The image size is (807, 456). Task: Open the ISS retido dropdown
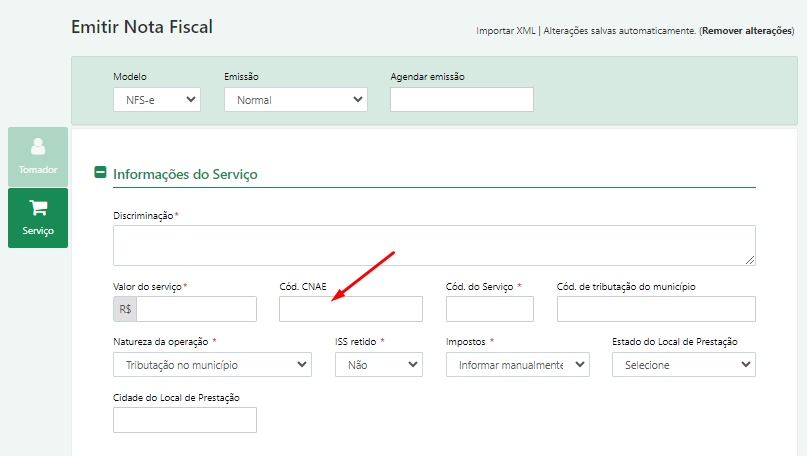click(379, 365)
